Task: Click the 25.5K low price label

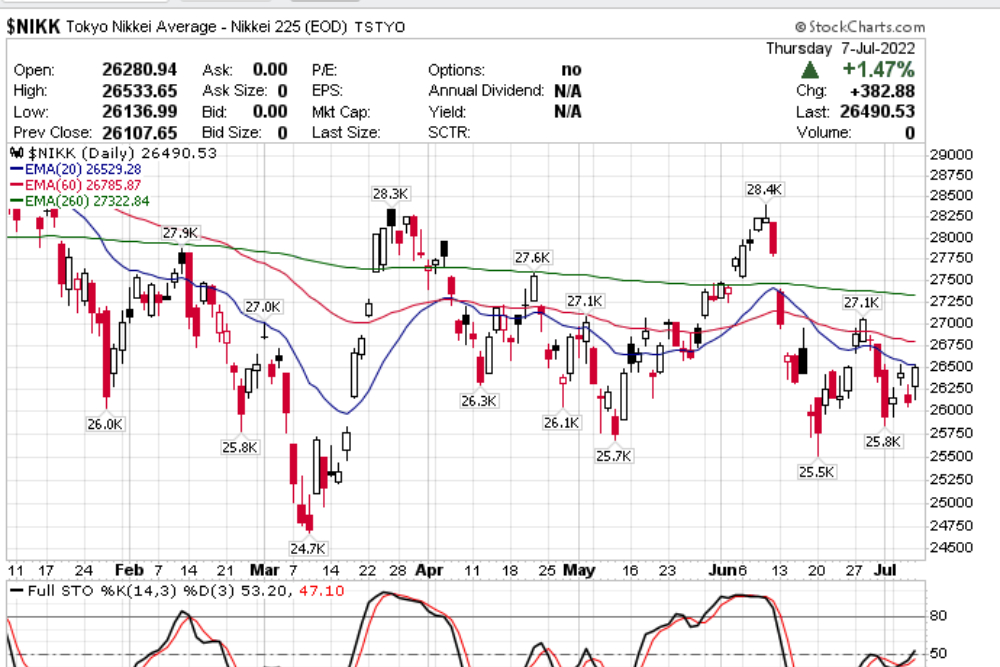Action: (816, 472)
